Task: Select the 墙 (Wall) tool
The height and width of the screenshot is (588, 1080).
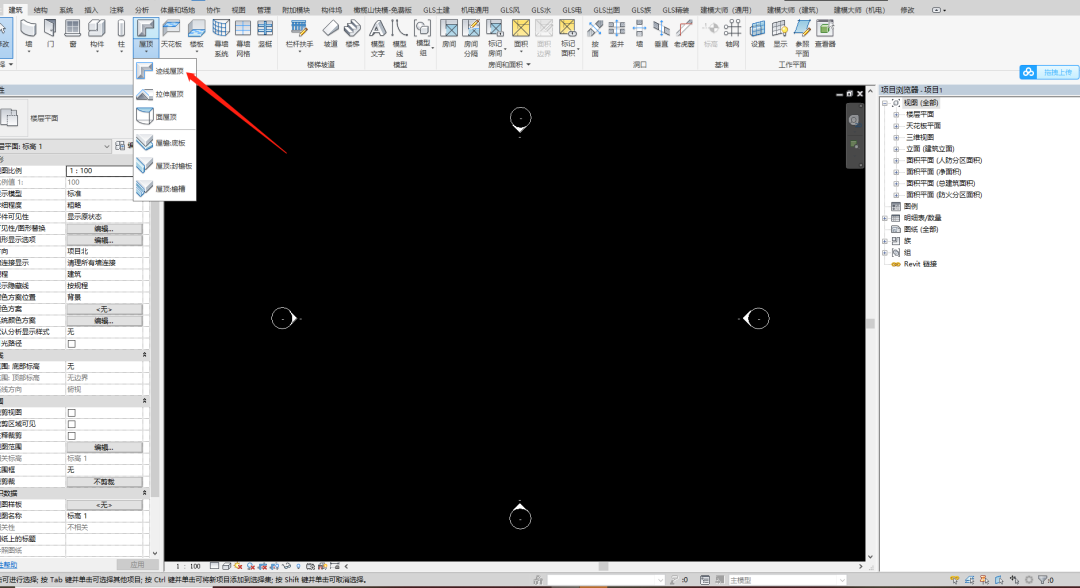Action: pyautogui.click(x=28, y=34)
